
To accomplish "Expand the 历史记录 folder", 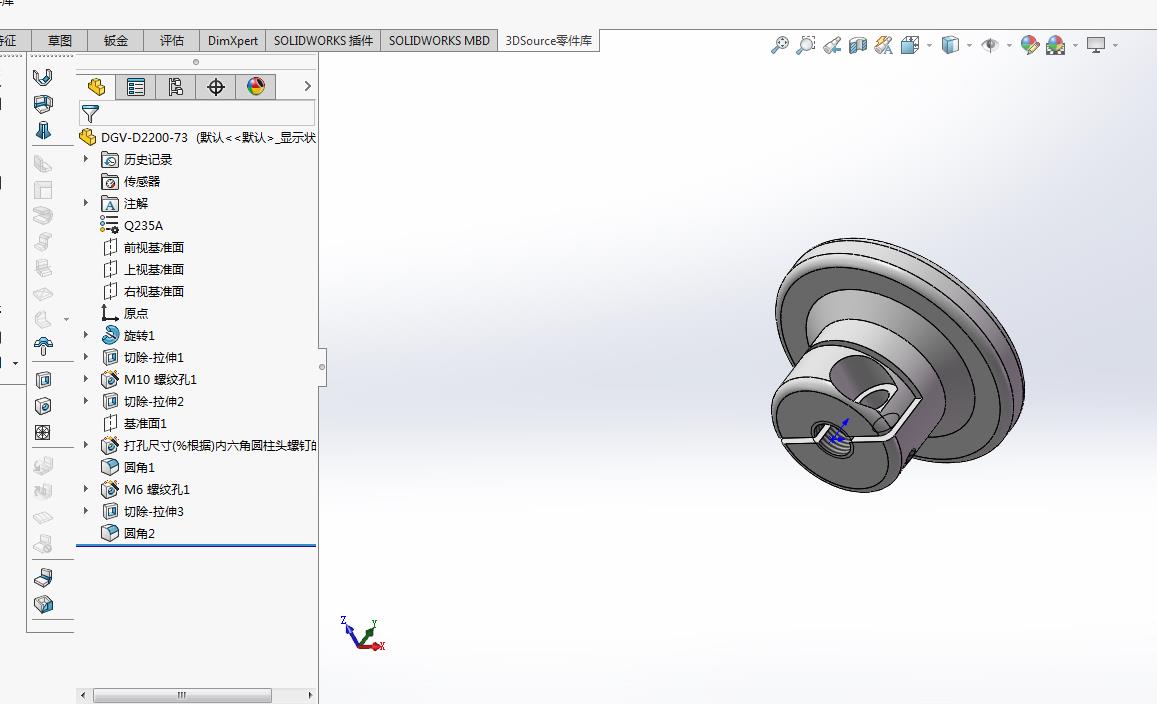I will click(86, 159).
